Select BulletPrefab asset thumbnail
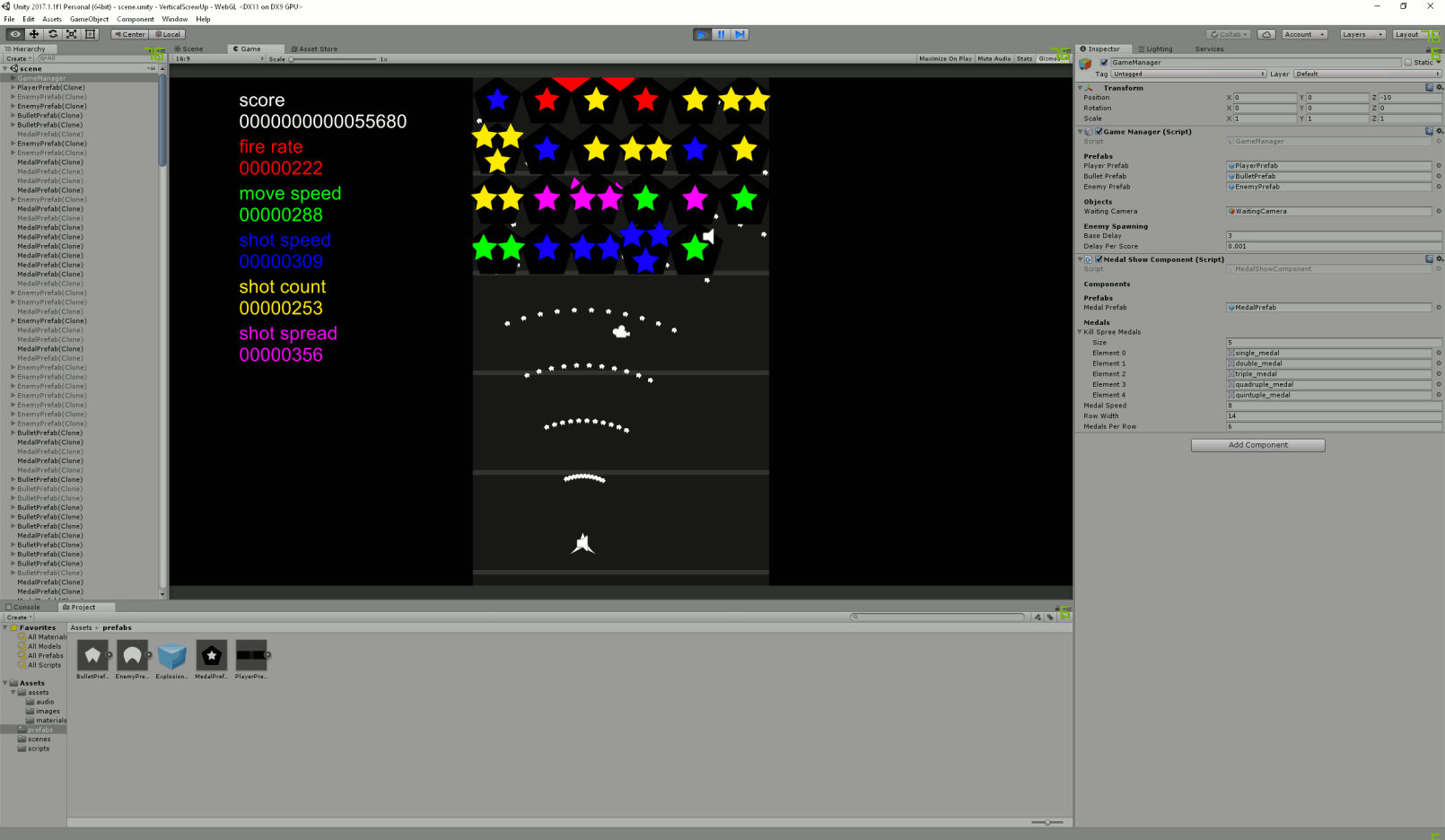The height and width of the screenshot is (840, 1445). 92,656
